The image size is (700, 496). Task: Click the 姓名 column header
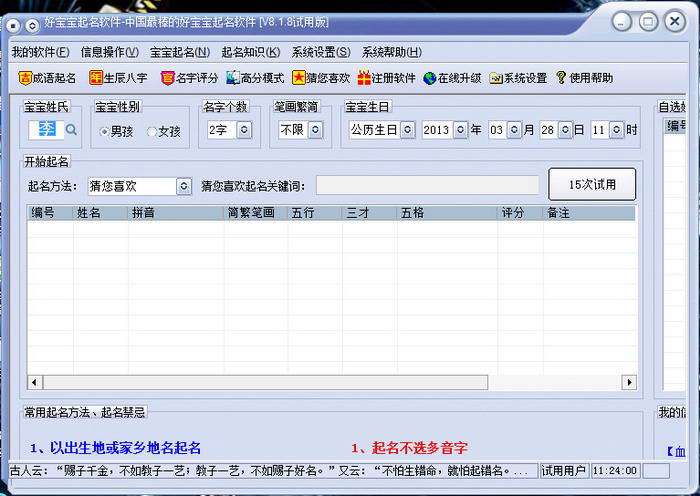[100, 213]
